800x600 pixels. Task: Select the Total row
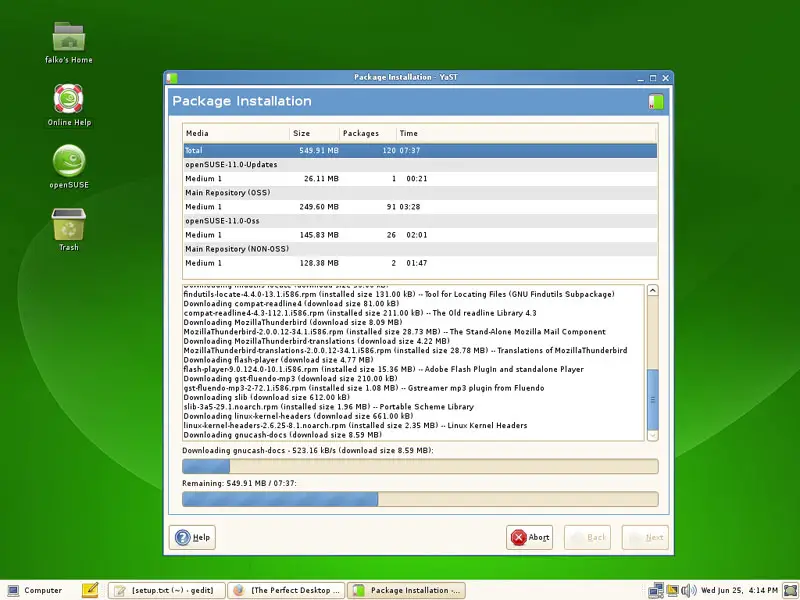coord(420,151)
